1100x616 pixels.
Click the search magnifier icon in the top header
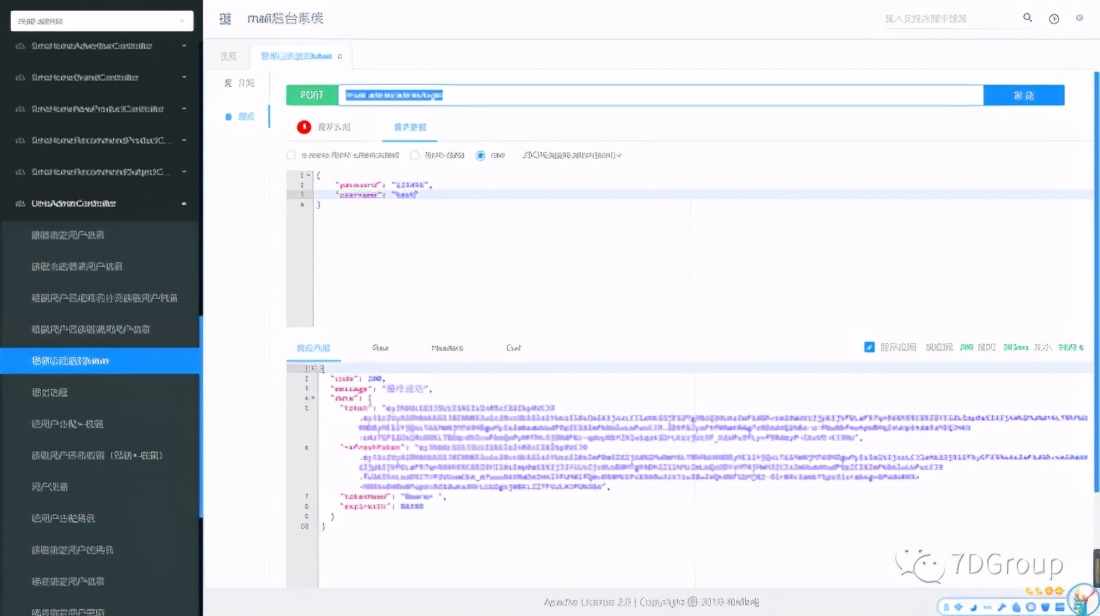pyautogui.click(x=1030, y=18)
